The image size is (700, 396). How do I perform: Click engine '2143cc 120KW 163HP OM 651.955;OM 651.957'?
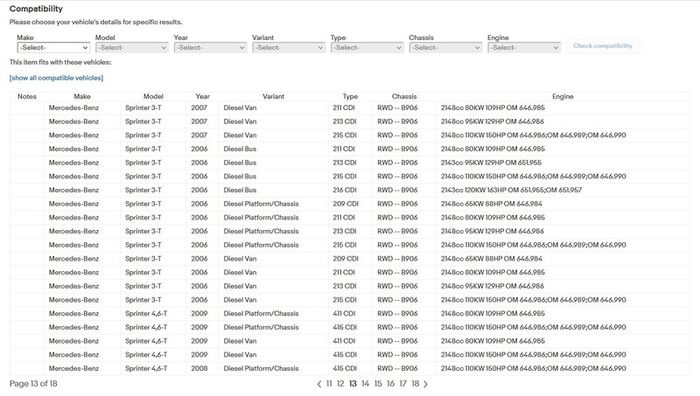pos(511,190)
